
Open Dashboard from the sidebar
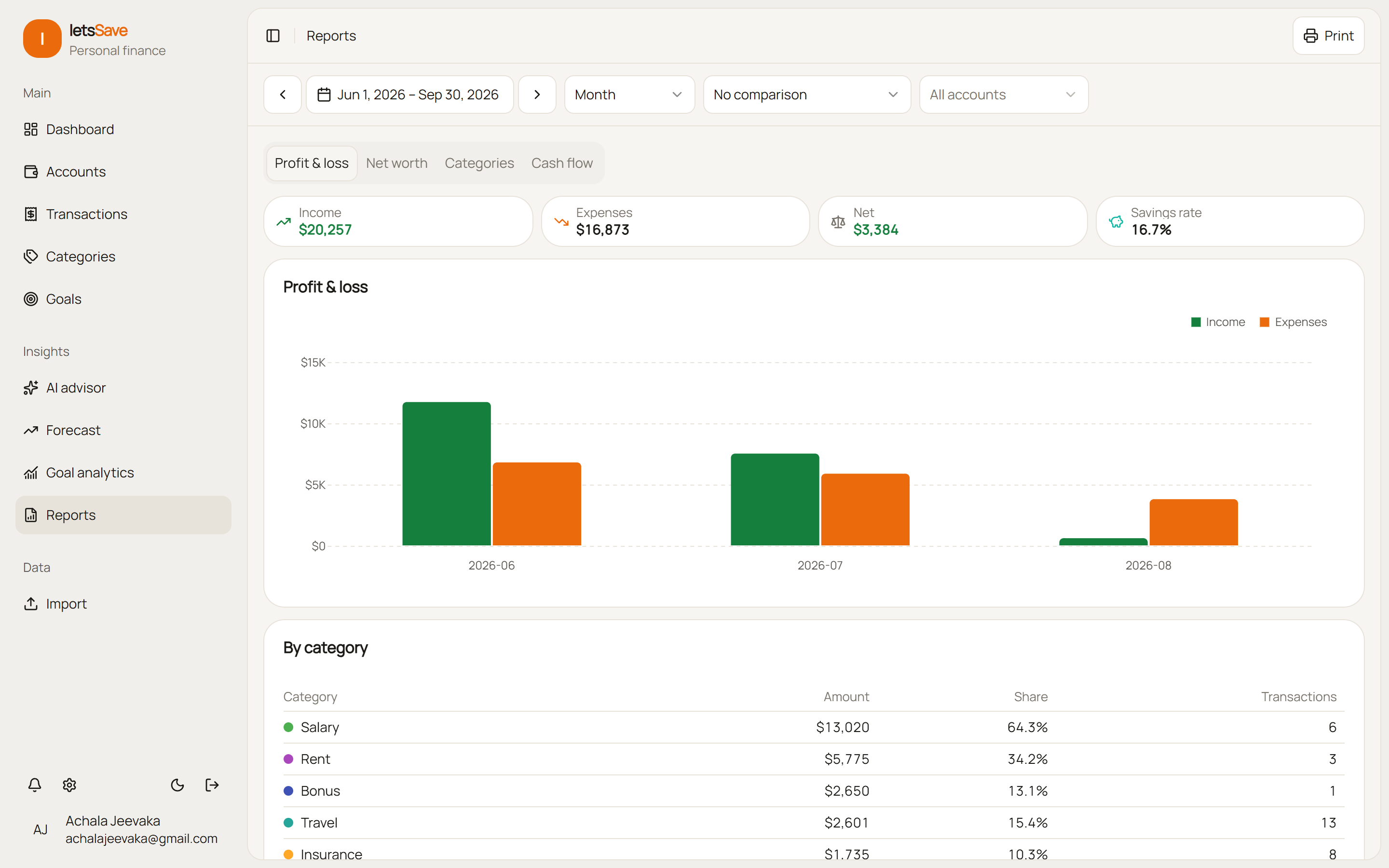coord(123,129)
